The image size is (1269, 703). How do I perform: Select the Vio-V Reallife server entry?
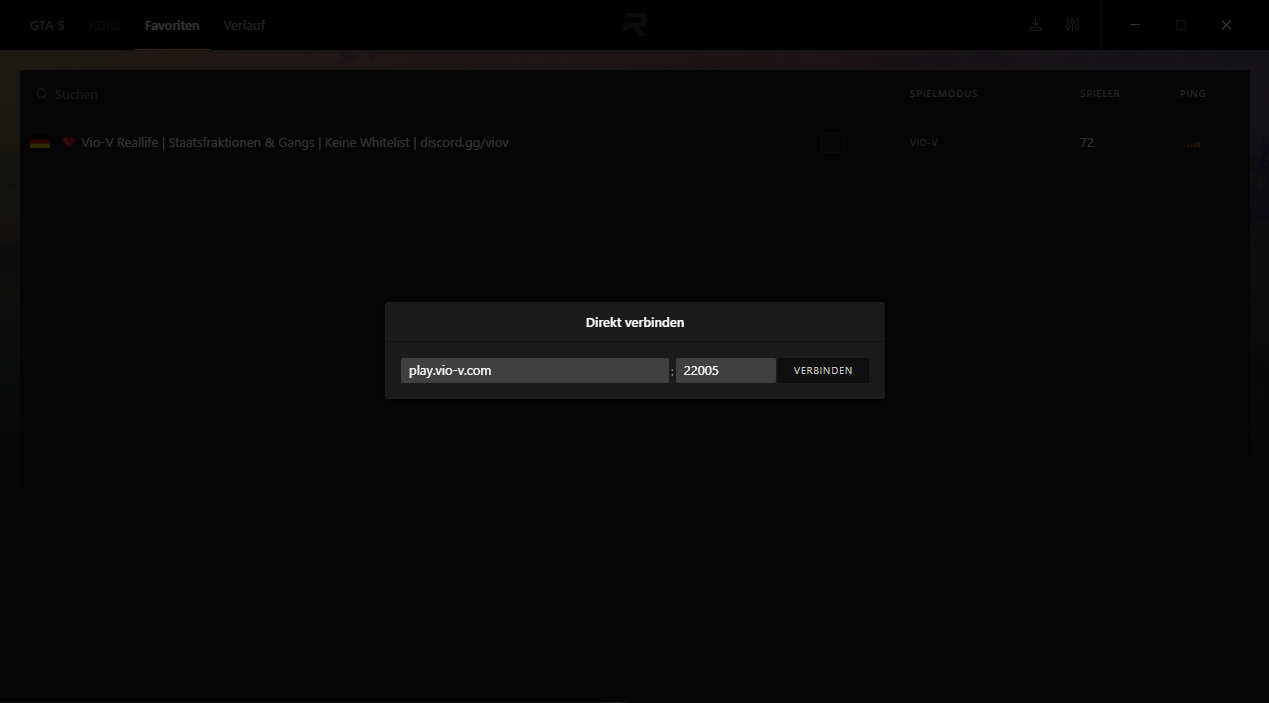(x=295, y=143)
